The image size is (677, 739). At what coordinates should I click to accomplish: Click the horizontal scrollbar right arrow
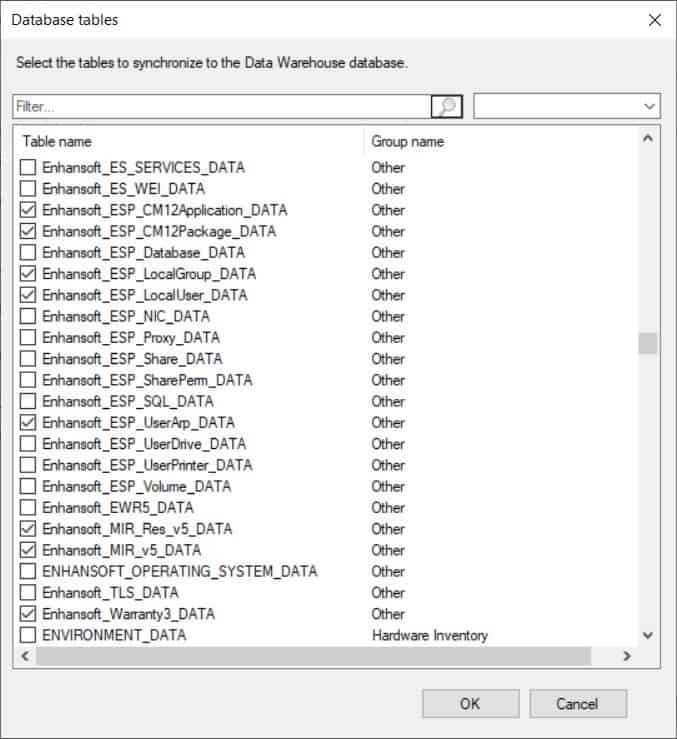627,656
